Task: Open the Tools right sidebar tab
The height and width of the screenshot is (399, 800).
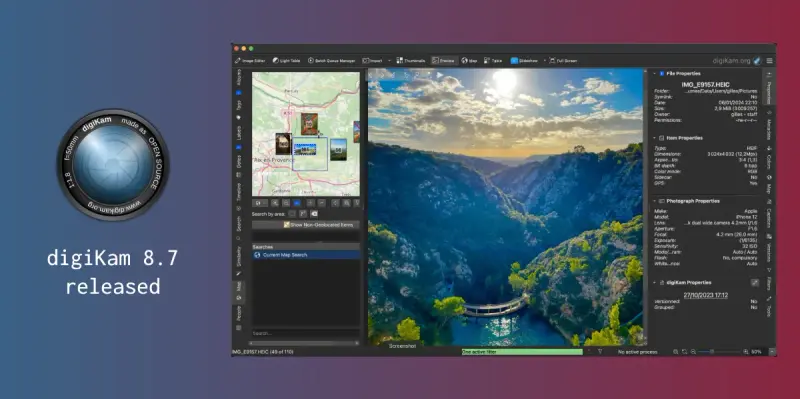Action: 769,307
